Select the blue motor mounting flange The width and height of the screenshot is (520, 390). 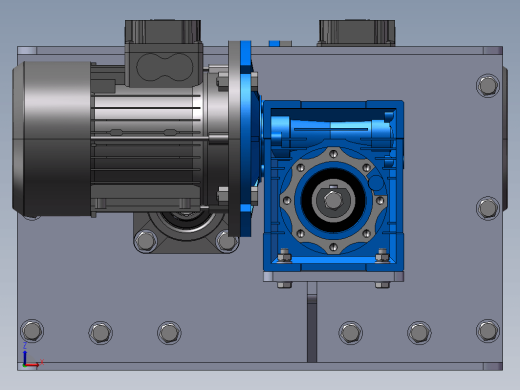point(246,138)
